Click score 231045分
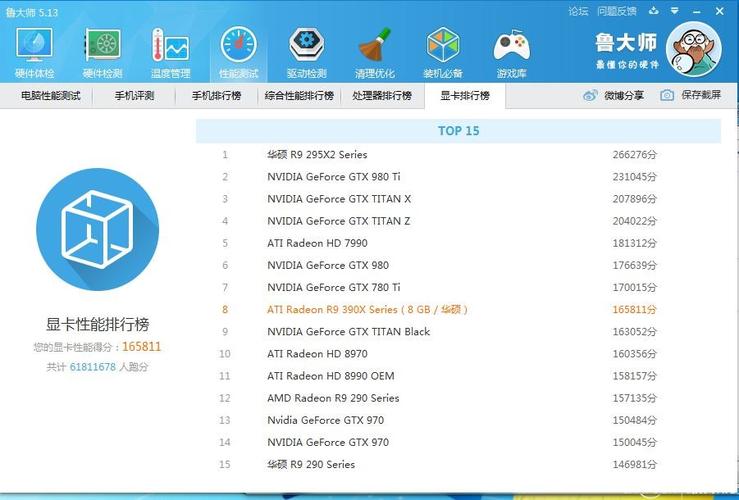 click(634, 177)
